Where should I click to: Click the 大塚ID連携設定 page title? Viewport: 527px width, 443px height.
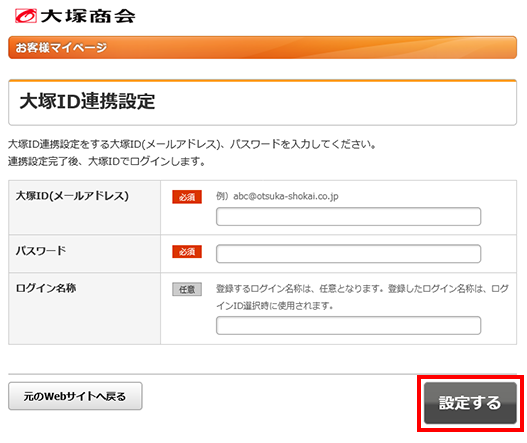pyautogui.click(x=87, y=101)
